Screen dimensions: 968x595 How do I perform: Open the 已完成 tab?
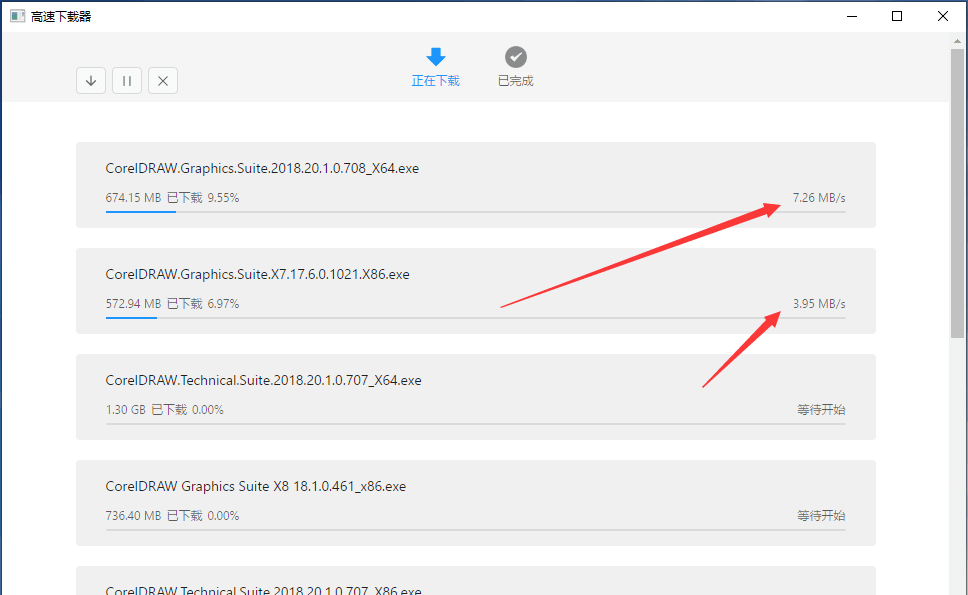point(515,67)
